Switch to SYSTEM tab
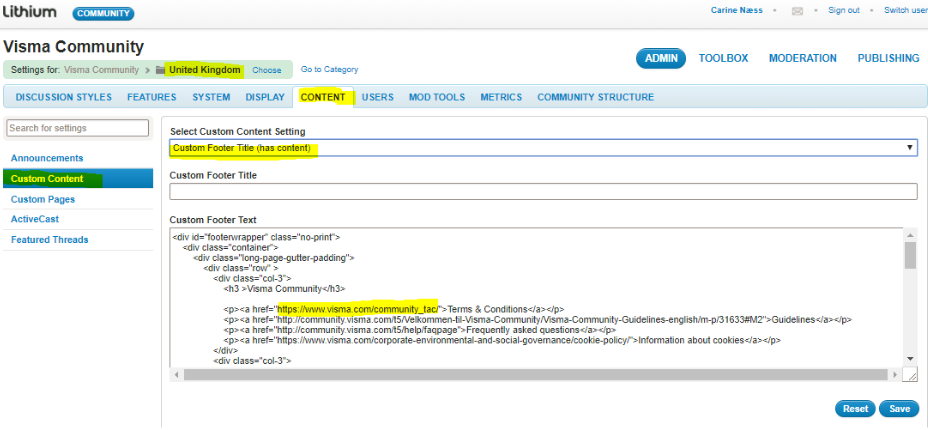This screenshot has width=928, height=430. [211, 97]
